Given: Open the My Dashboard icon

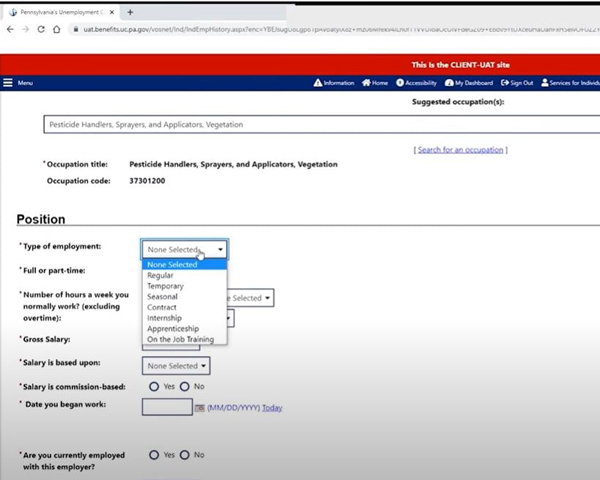Looking at the screenshot, I should (x=449, y=83).
